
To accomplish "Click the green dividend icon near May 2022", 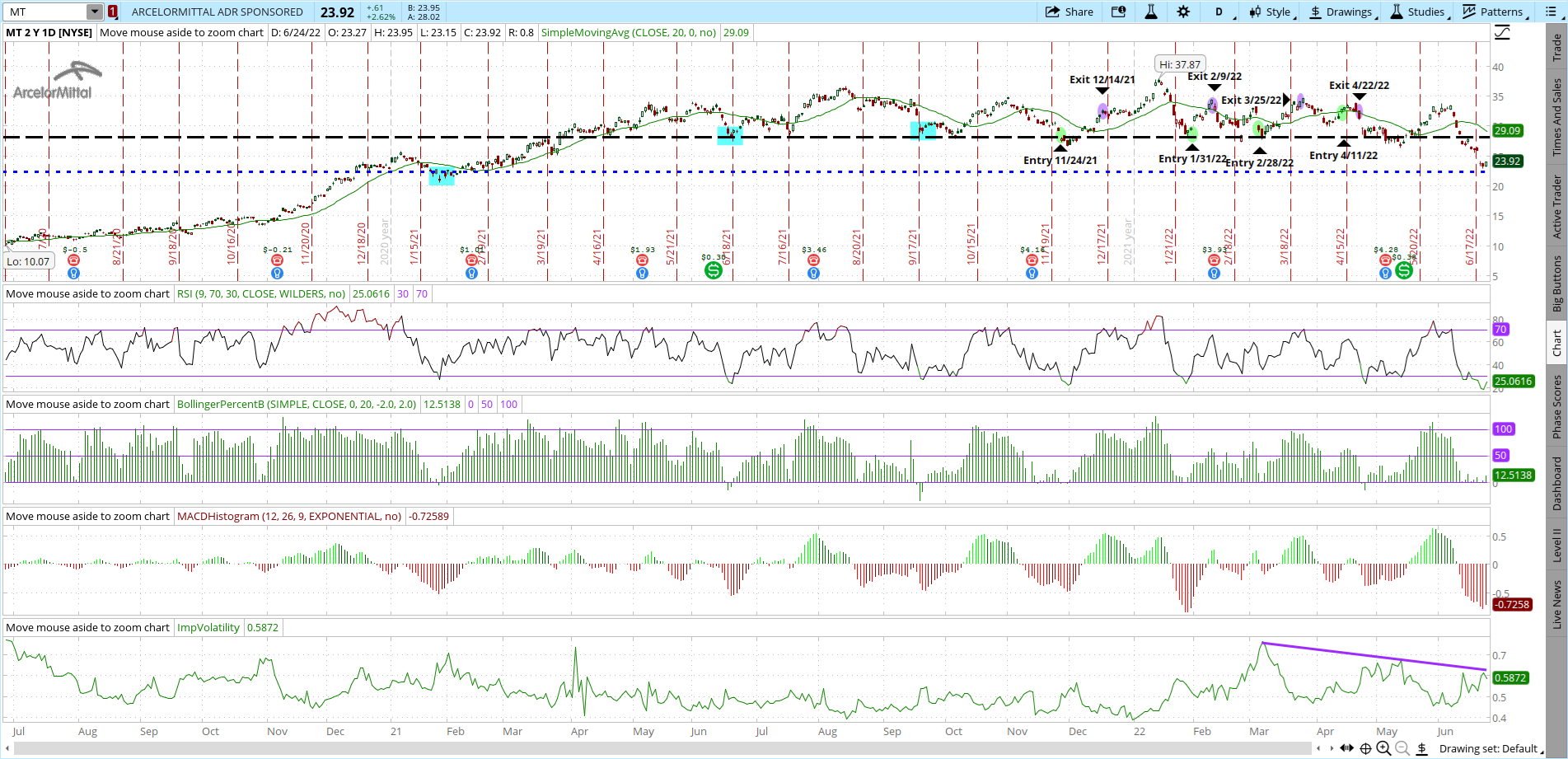I will click(x=1404, y=269).
